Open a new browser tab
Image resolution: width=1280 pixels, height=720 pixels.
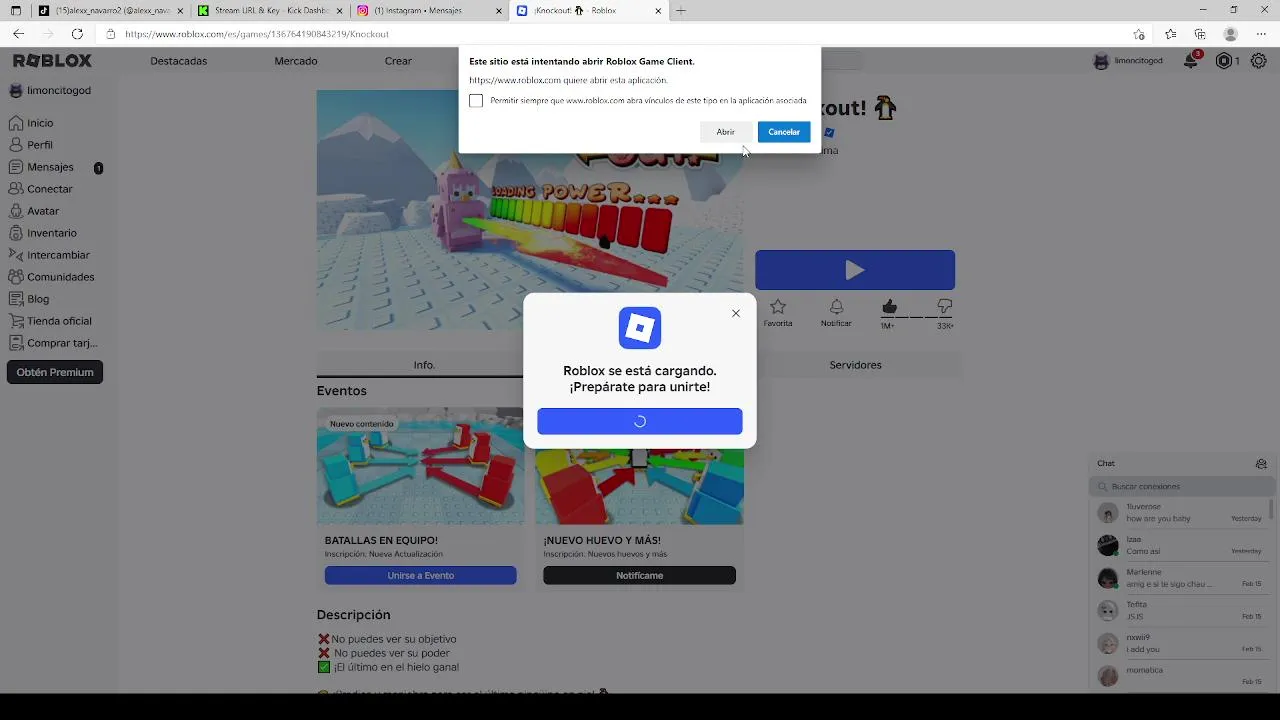coord(681,11)
